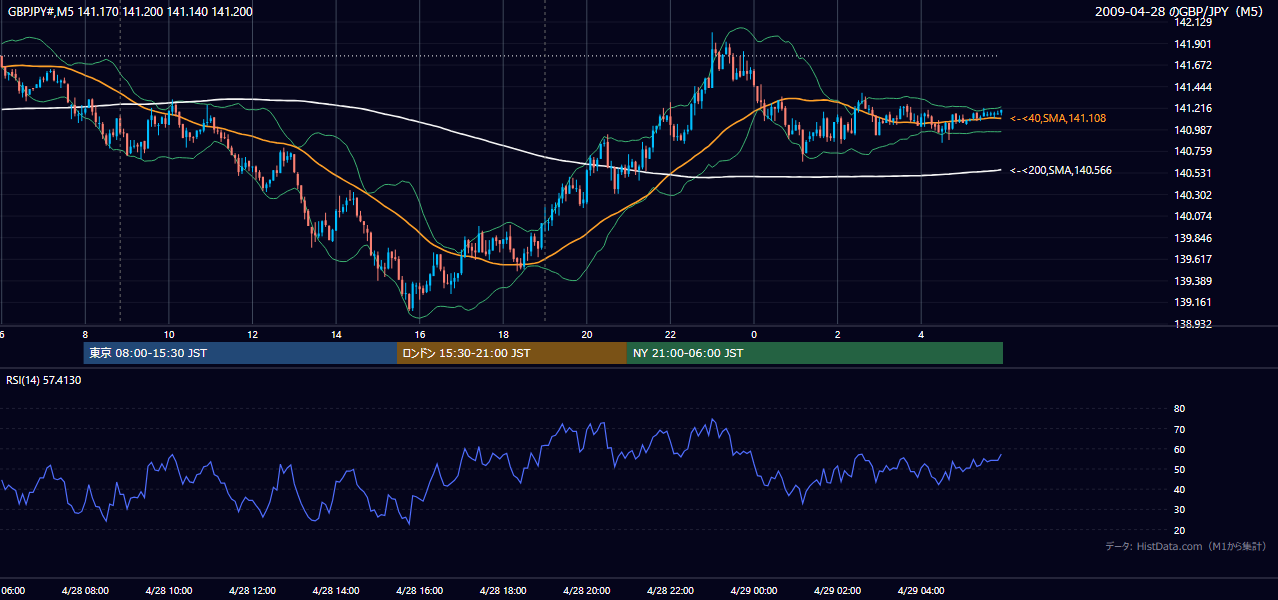Click price level 141.216 on axis

(x=1193, y=108)
